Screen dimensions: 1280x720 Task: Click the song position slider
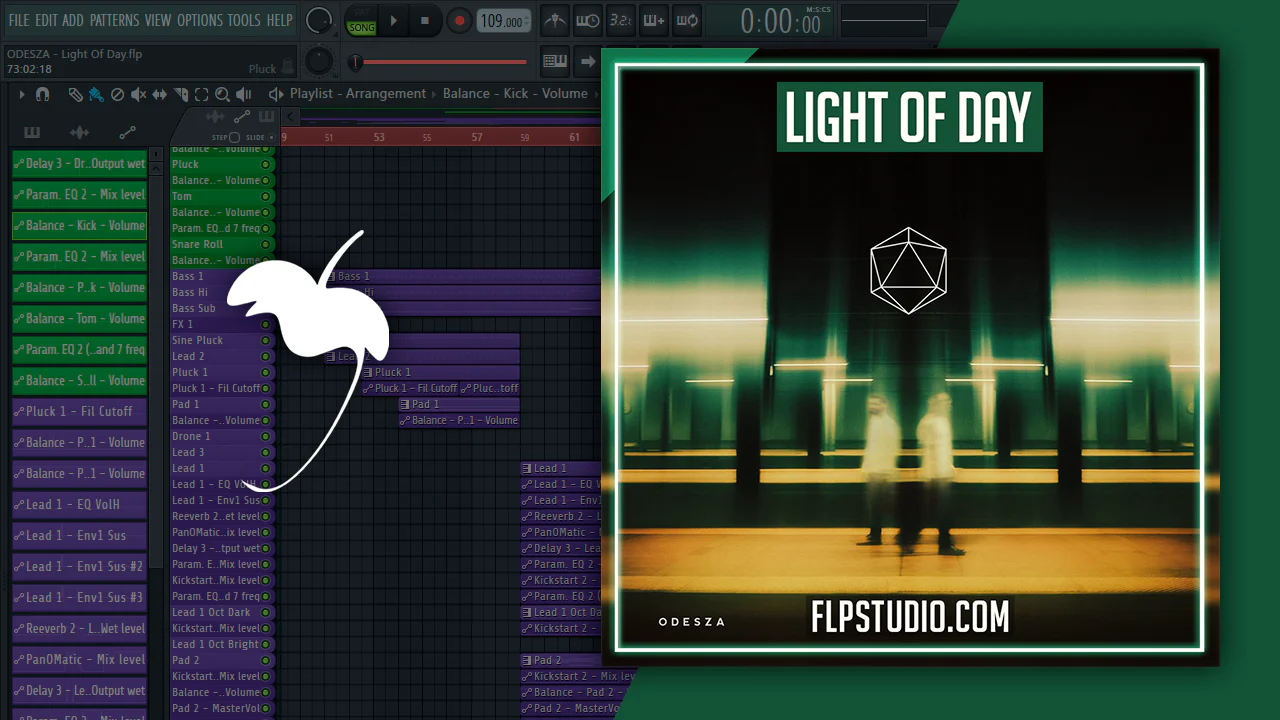click(x=440, y=63)
